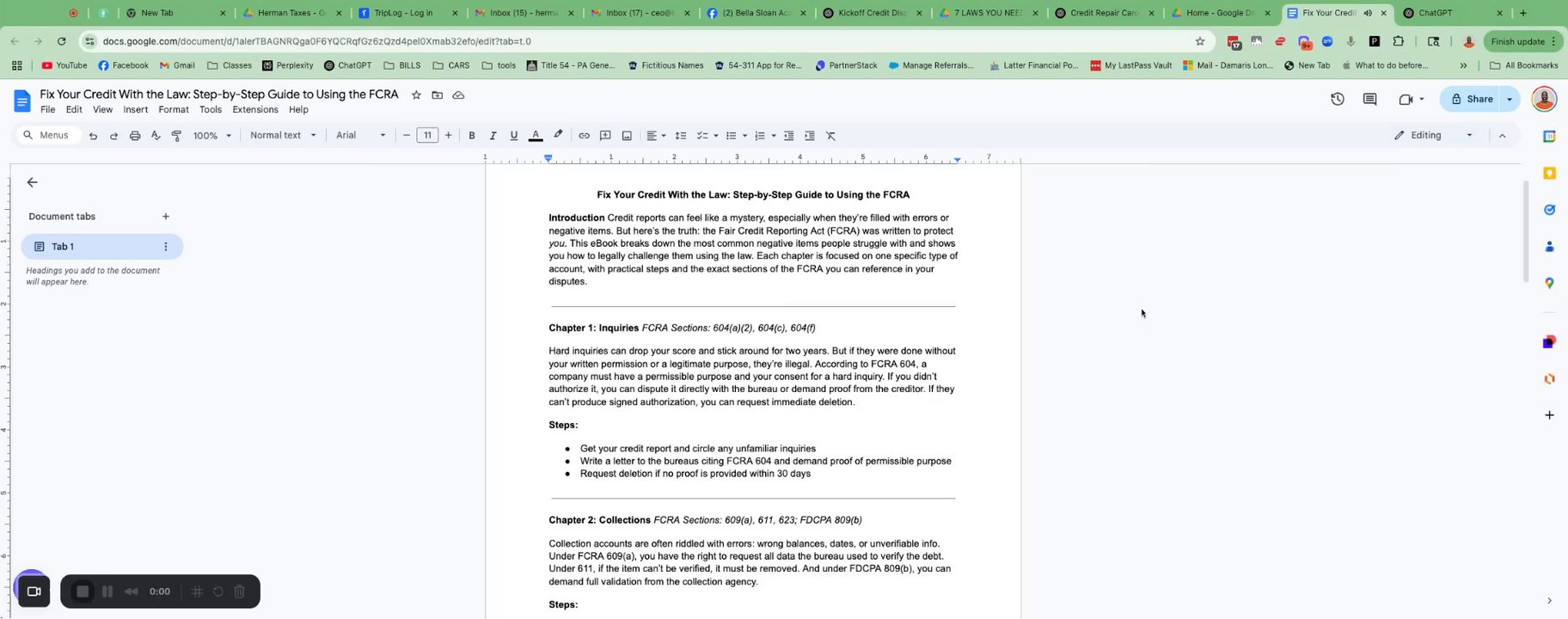Screen dimensions: 1568x619
Task: Open the comments panel
Action: click(1370, 99)
